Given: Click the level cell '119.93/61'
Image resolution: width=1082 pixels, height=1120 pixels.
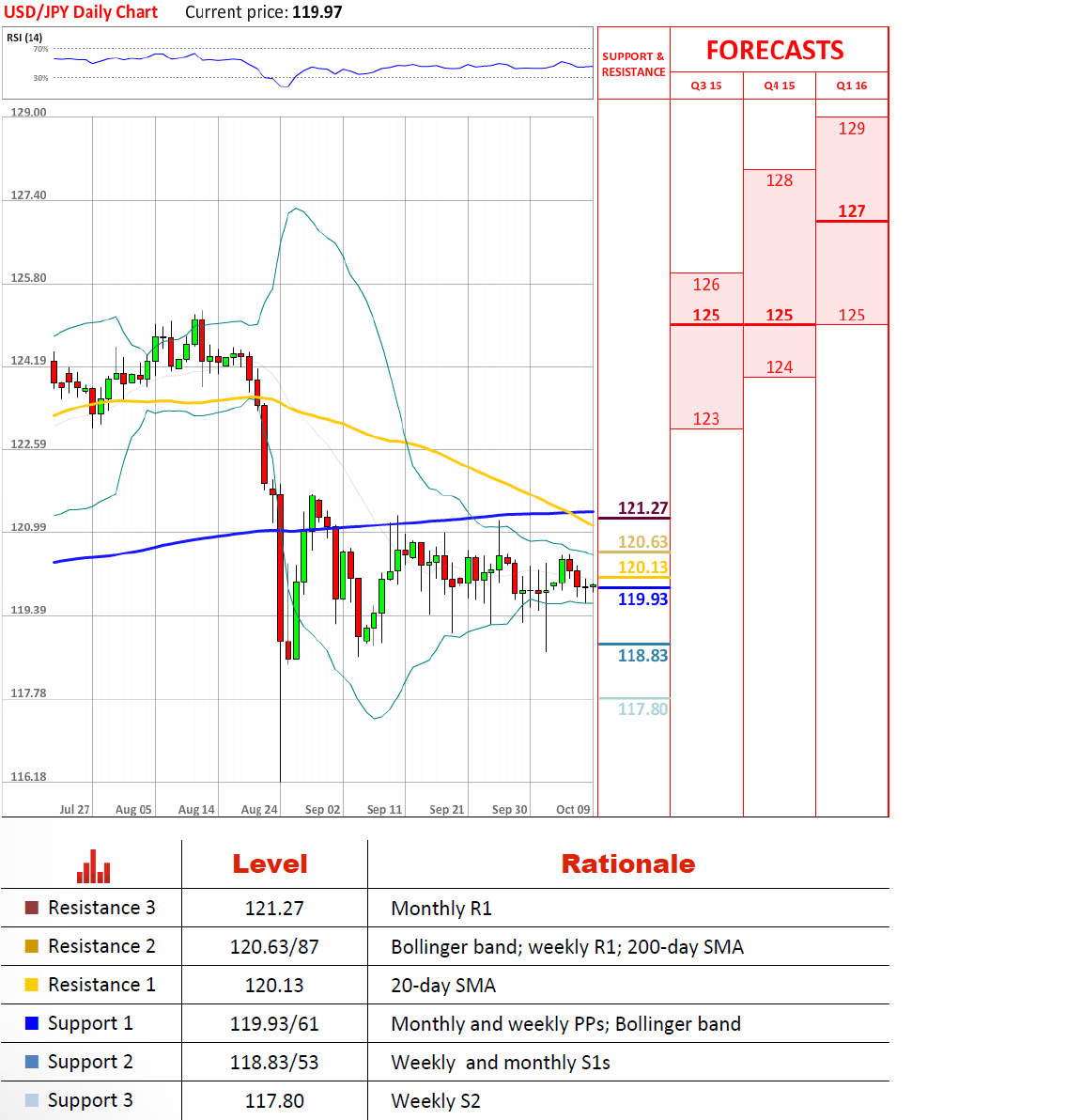Looking at the screenshot, I should click(x=274, y=1024).
